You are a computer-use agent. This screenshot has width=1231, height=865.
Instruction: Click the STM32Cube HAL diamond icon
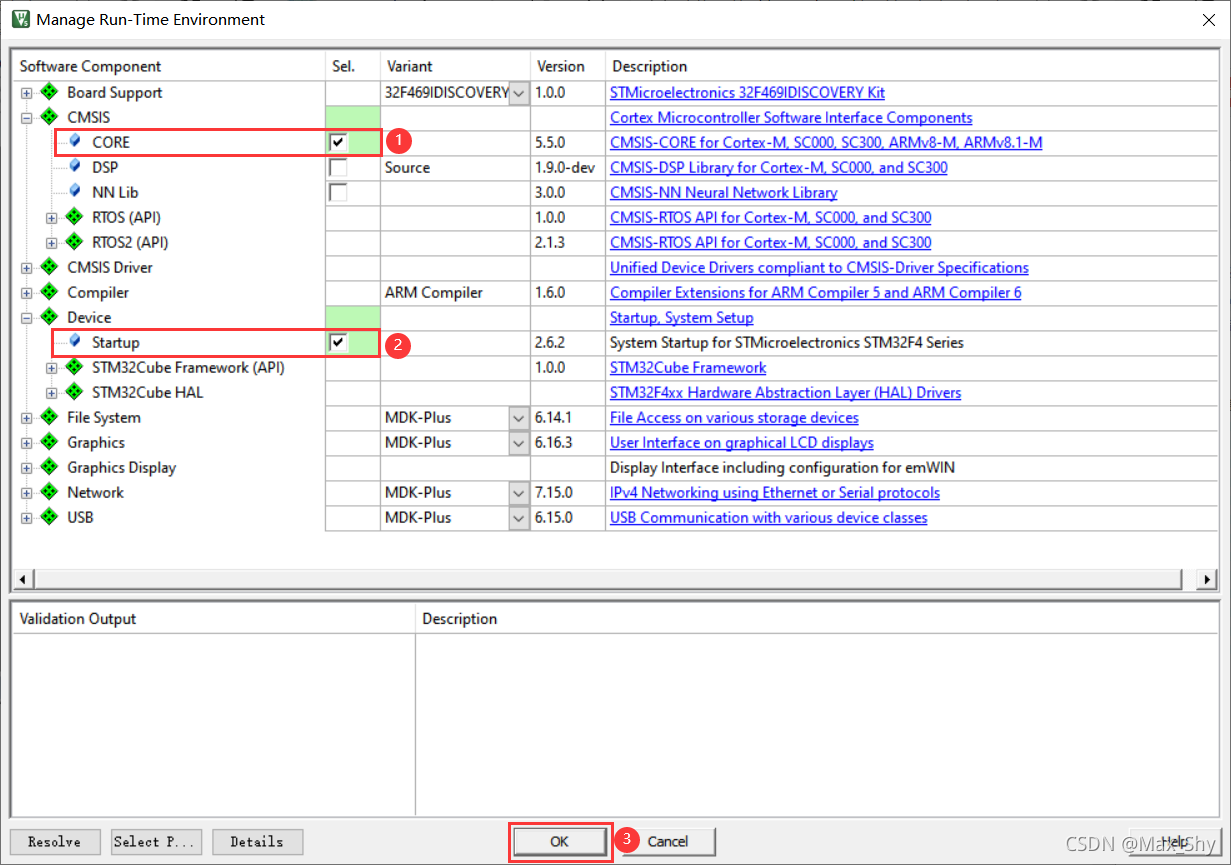pyautogui.click(x=74, y=392)
